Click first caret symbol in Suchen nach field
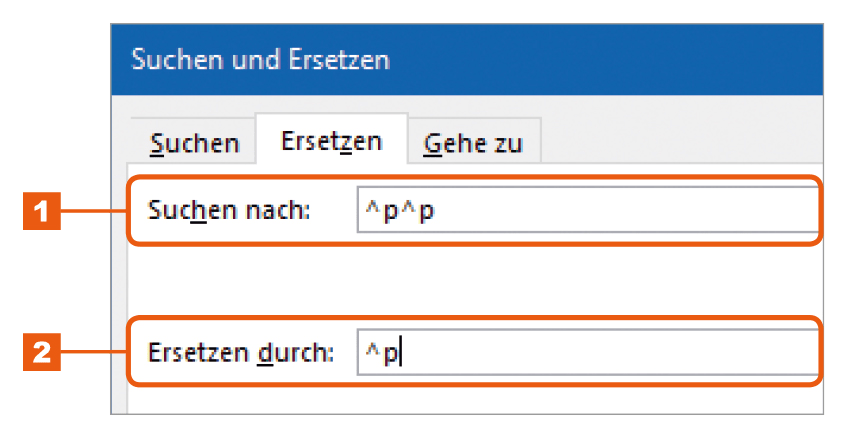The height and width of the screenshot is (439, 850). [372, 207]
